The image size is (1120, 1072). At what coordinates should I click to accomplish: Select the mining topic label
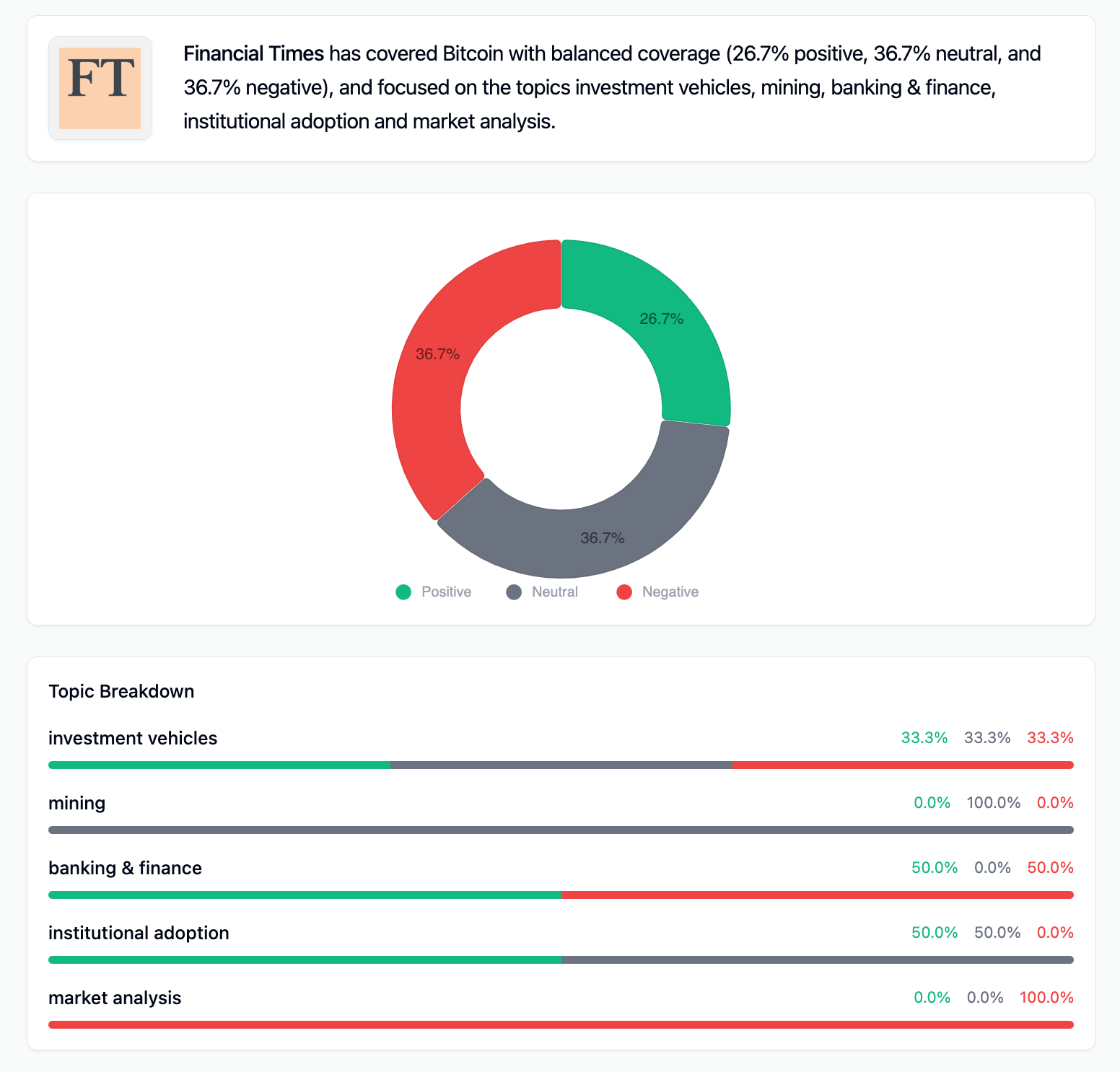[x=76, y=803]
